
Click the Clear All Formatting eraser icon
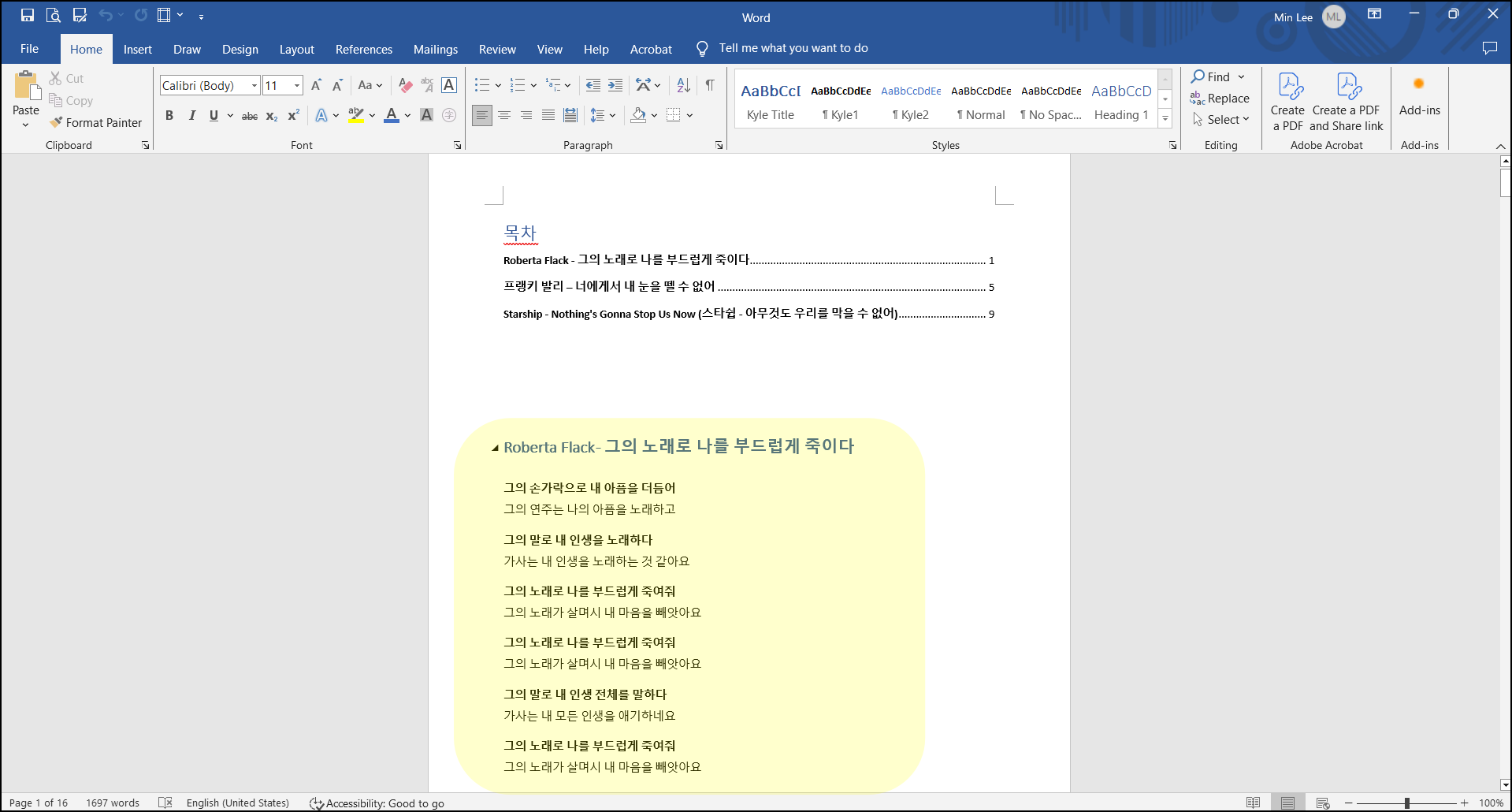coord(405,85)
